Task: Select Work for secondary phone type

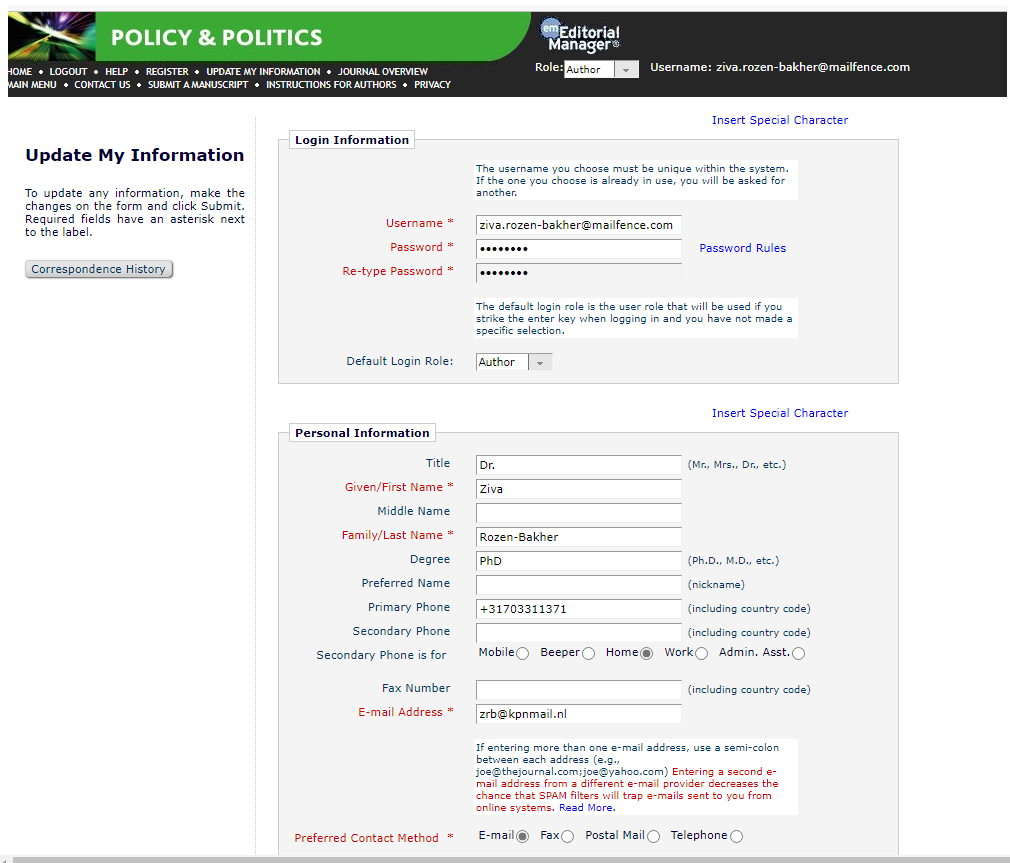Action: [701, 653]
